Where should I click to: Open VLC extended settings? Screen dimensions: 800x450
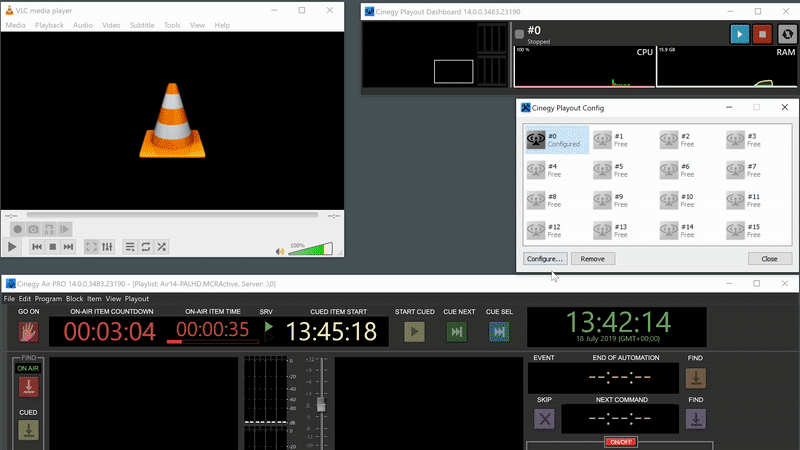[x=107, y=247]
